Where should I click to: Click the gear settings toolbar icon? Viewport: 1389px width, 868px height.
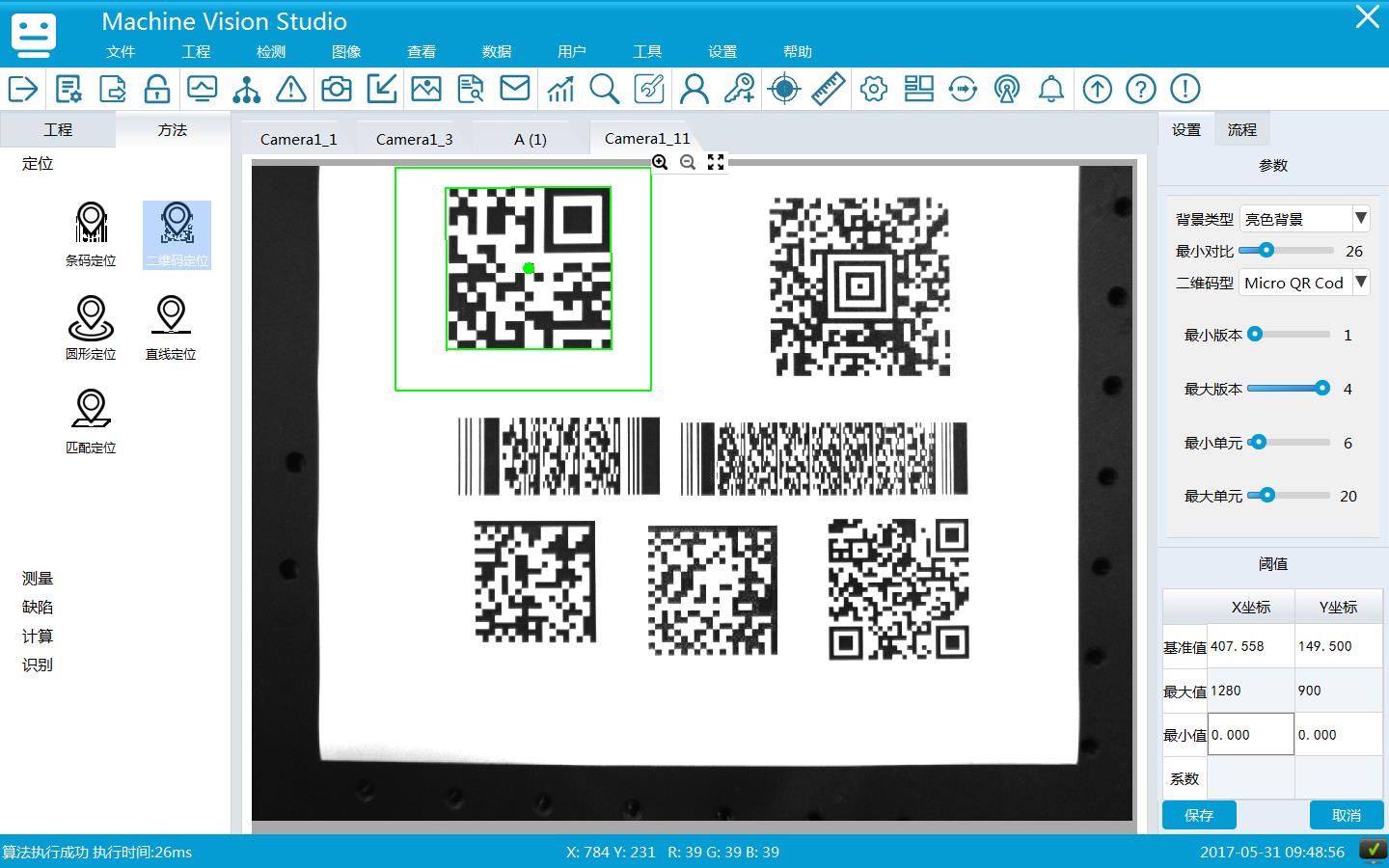874,89
